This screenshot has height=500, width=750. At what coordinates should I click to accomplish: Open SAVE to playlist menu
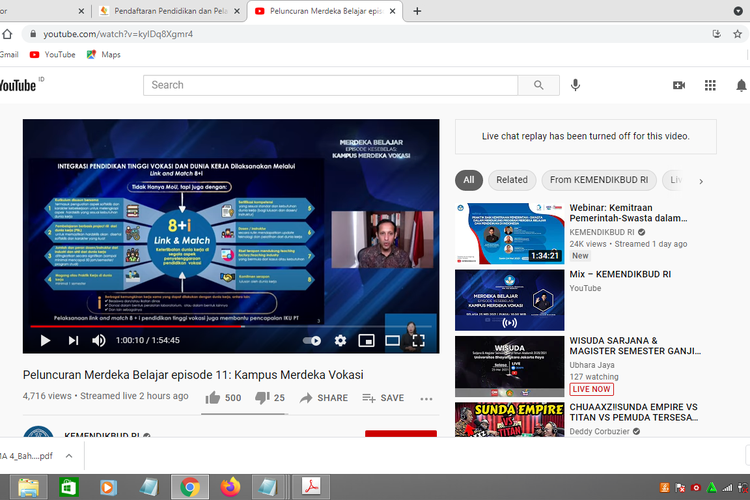383,398
